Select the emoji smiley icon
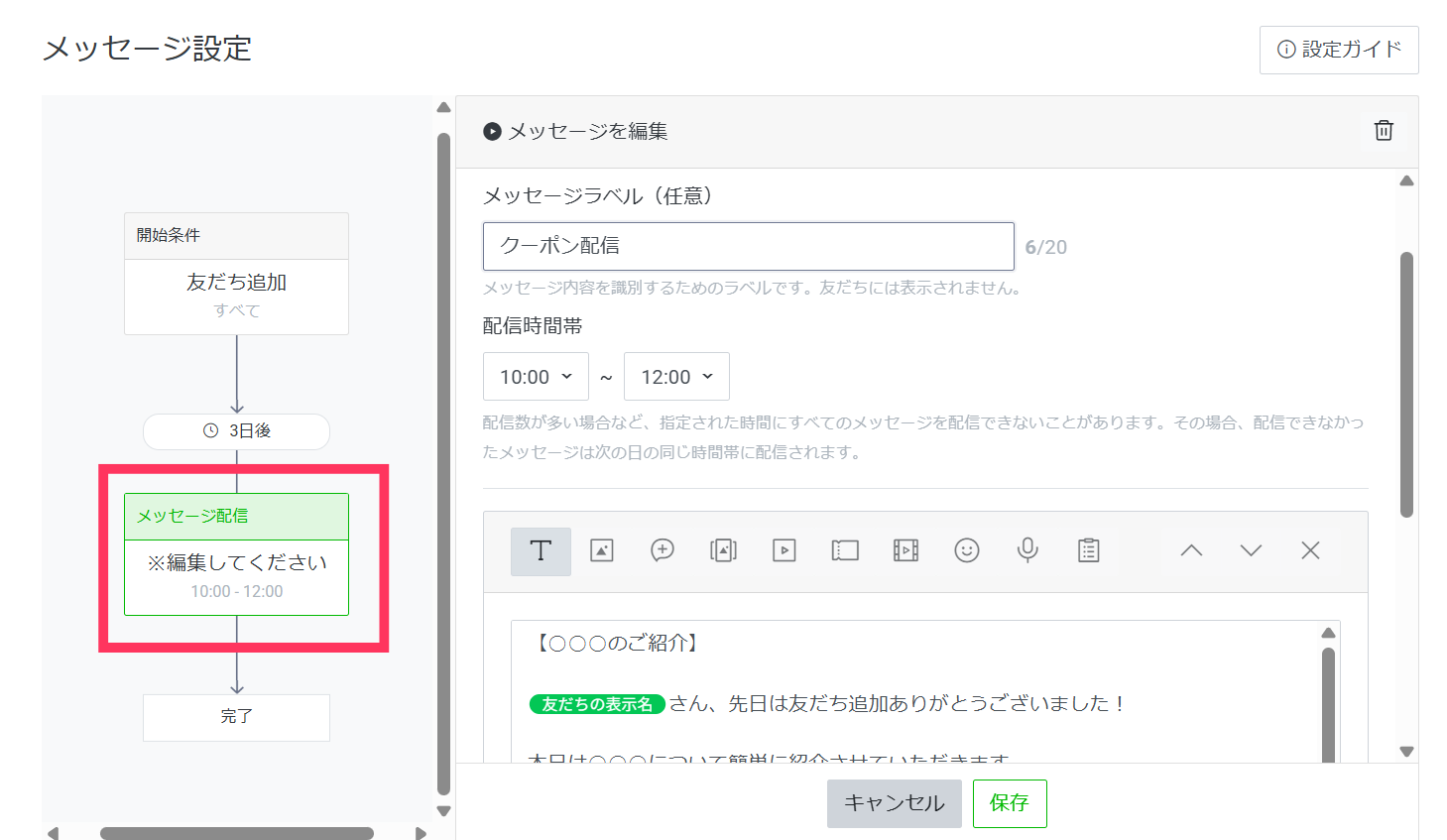1447x840 pixels. (967, 551)
